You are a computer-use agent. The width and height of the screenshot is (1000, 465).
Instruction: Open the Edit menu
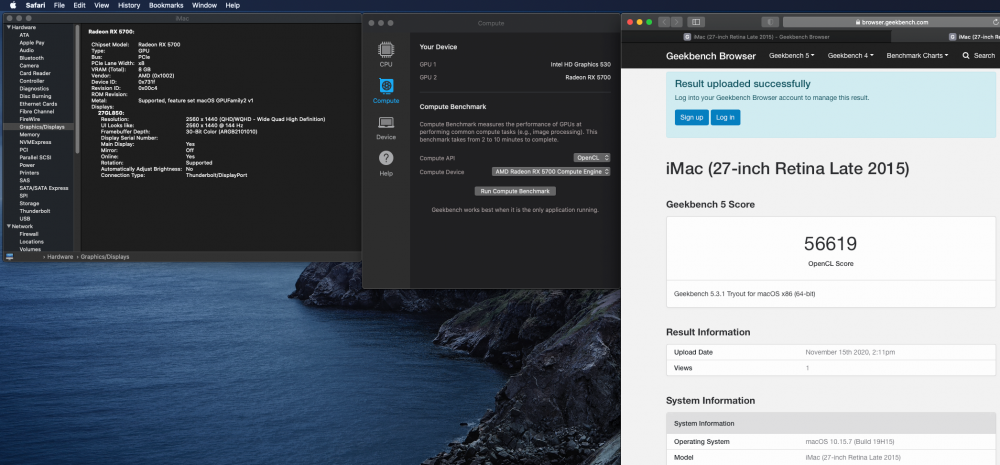coord(79,5)
